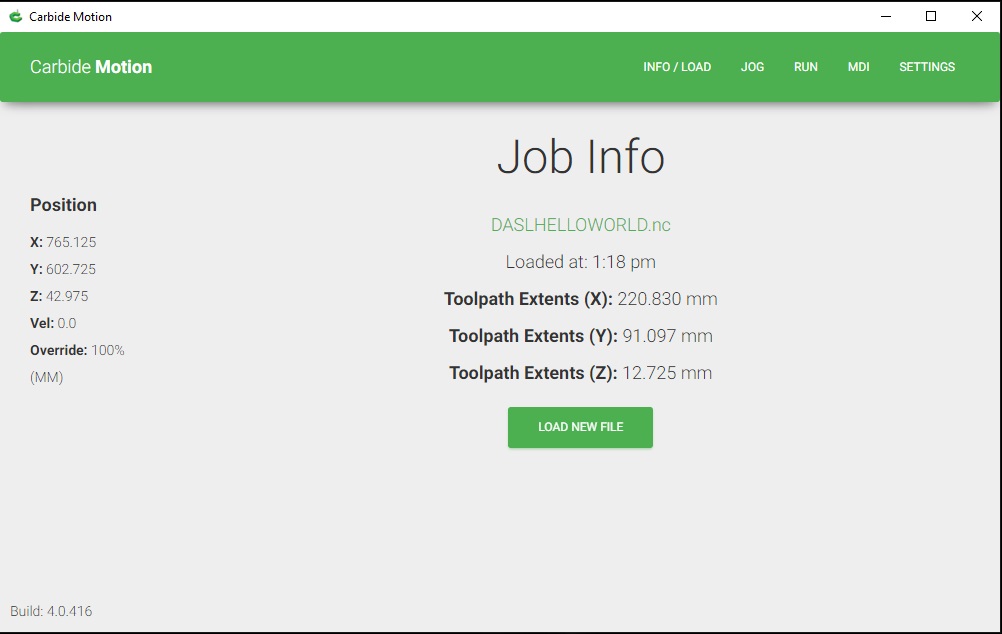The image size is (1002, 634).
Task: Click the Position heading
Action: [x=63, y=205]
